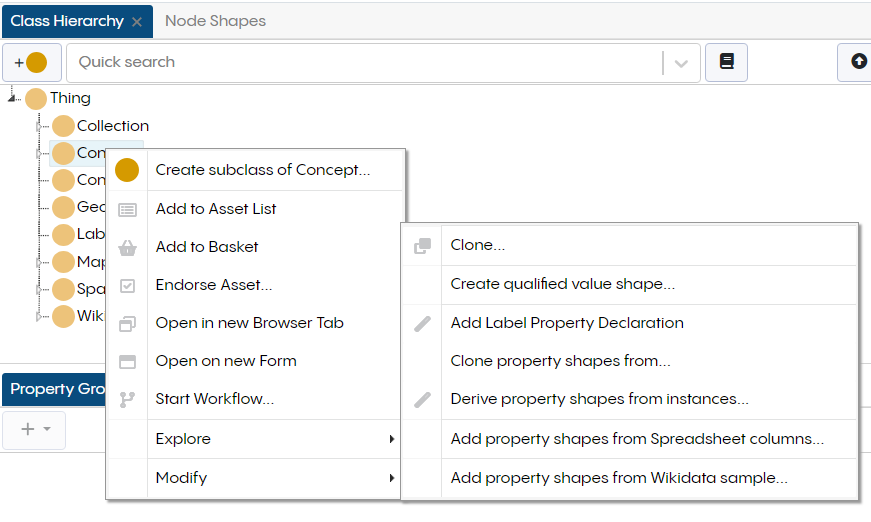Choose Clone property shapes from
The height and width of the screenshot is (522, 871).
click(x=630, y=362)
